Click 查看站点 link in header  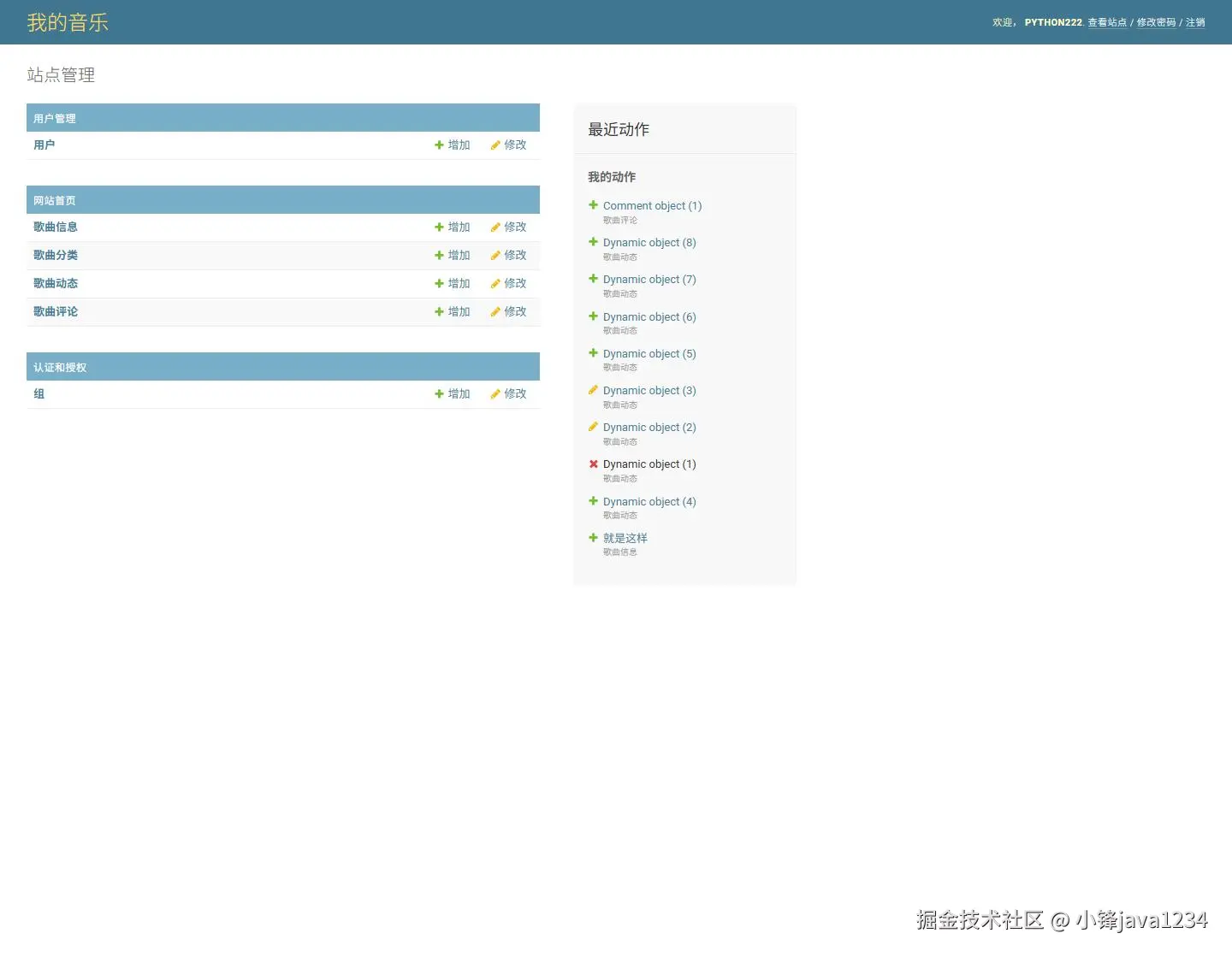pos(1107,22)
